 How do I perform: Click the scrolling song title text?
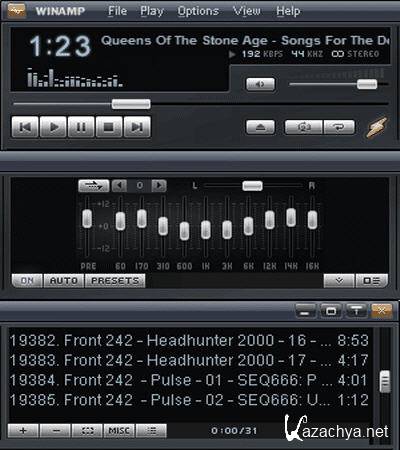coord(245,40)
